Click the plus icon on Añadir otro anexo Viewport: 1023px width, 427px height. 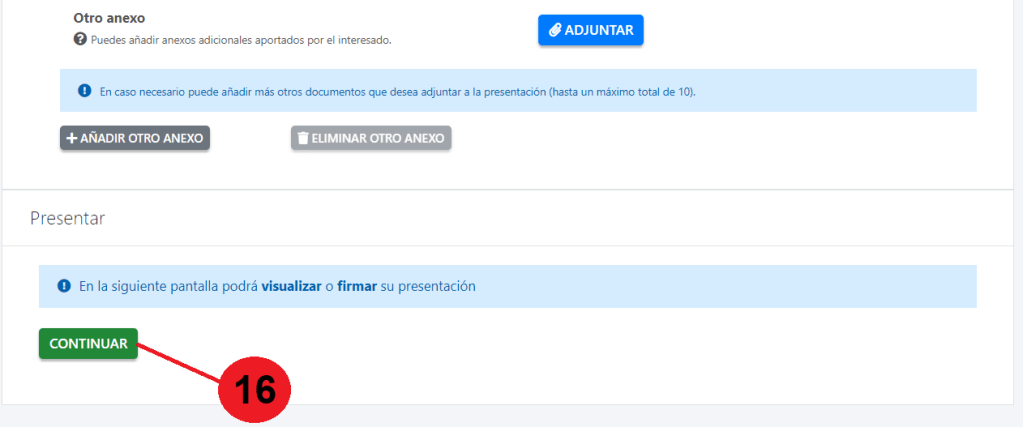point(72,138)
